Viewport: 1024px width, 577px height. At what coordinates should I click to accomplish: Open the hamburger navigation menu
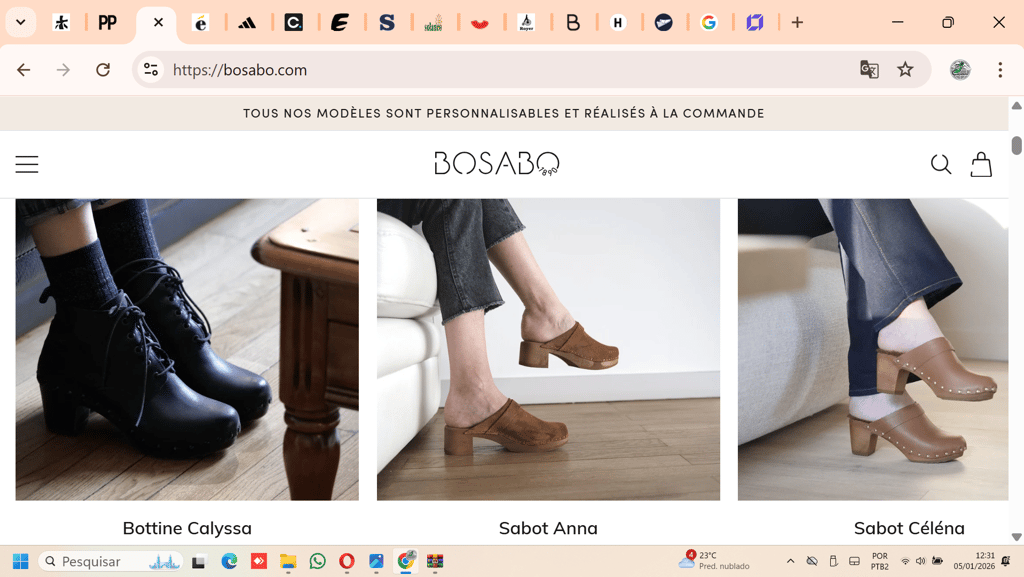click(27, 164)
